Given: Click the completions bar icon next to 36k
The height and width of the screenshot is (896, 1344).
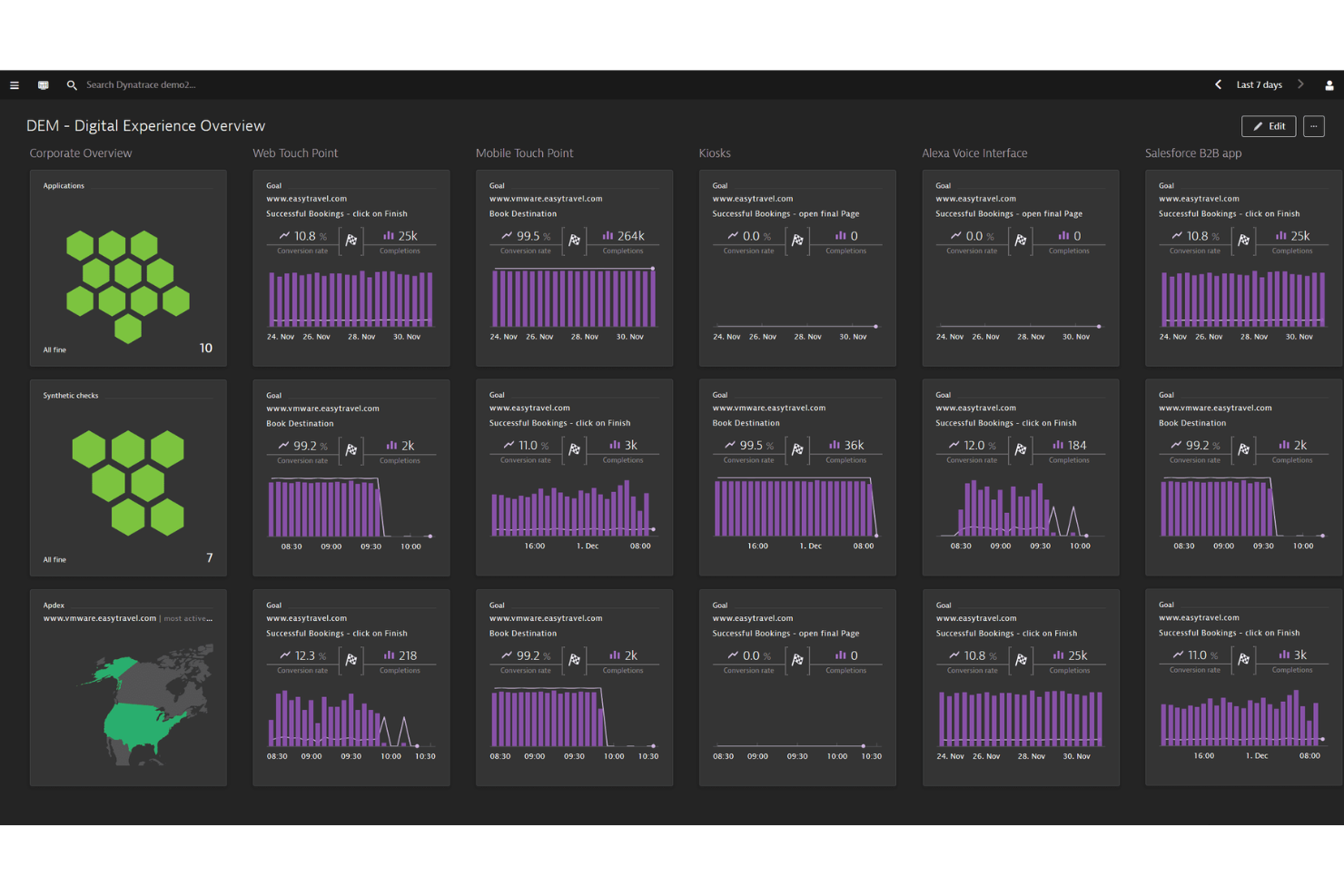Looking at the screenshot, I should 835,445.
